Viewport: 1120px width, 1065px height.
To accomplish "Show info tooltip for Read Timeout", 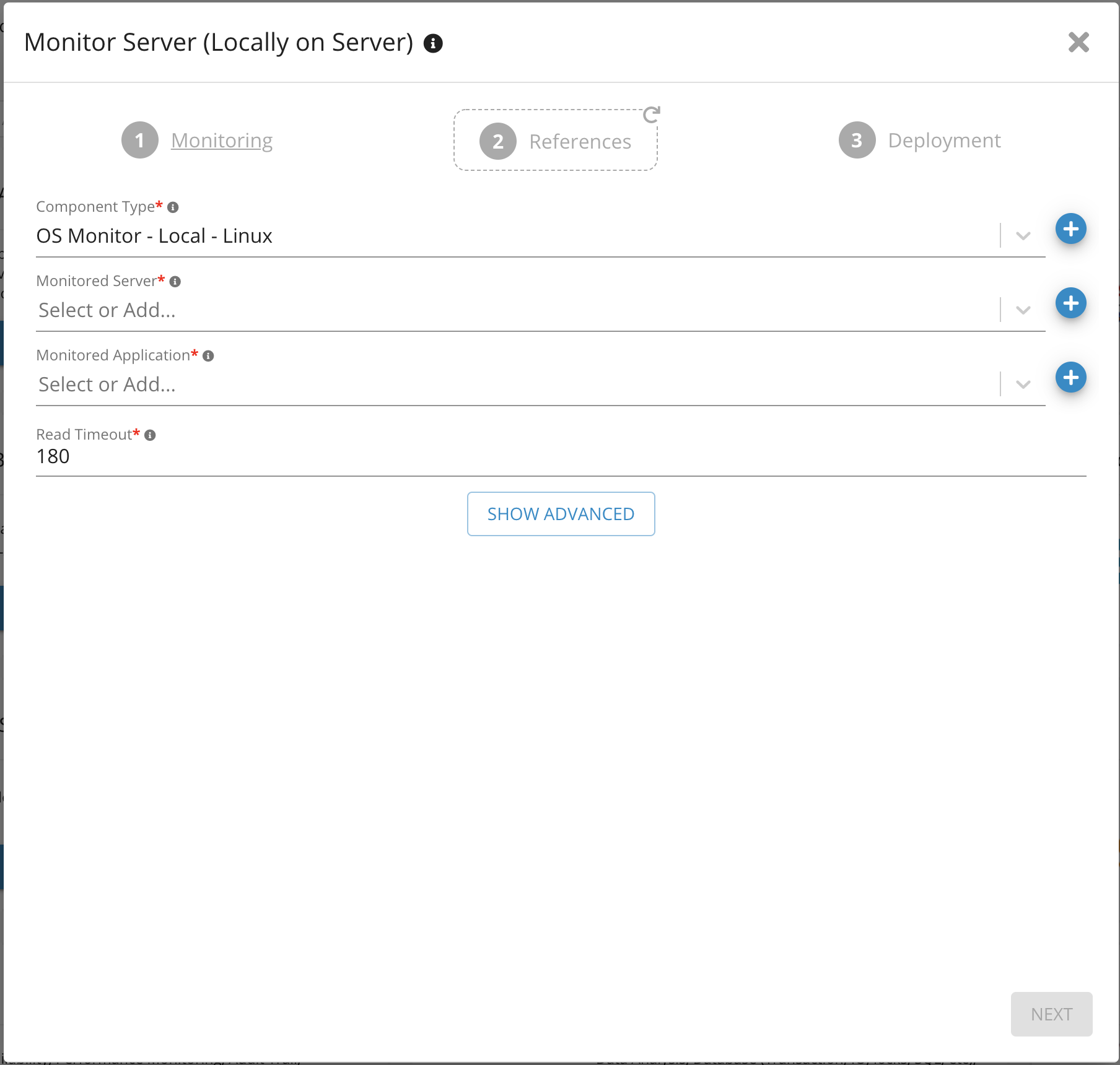I will (150, 435).
